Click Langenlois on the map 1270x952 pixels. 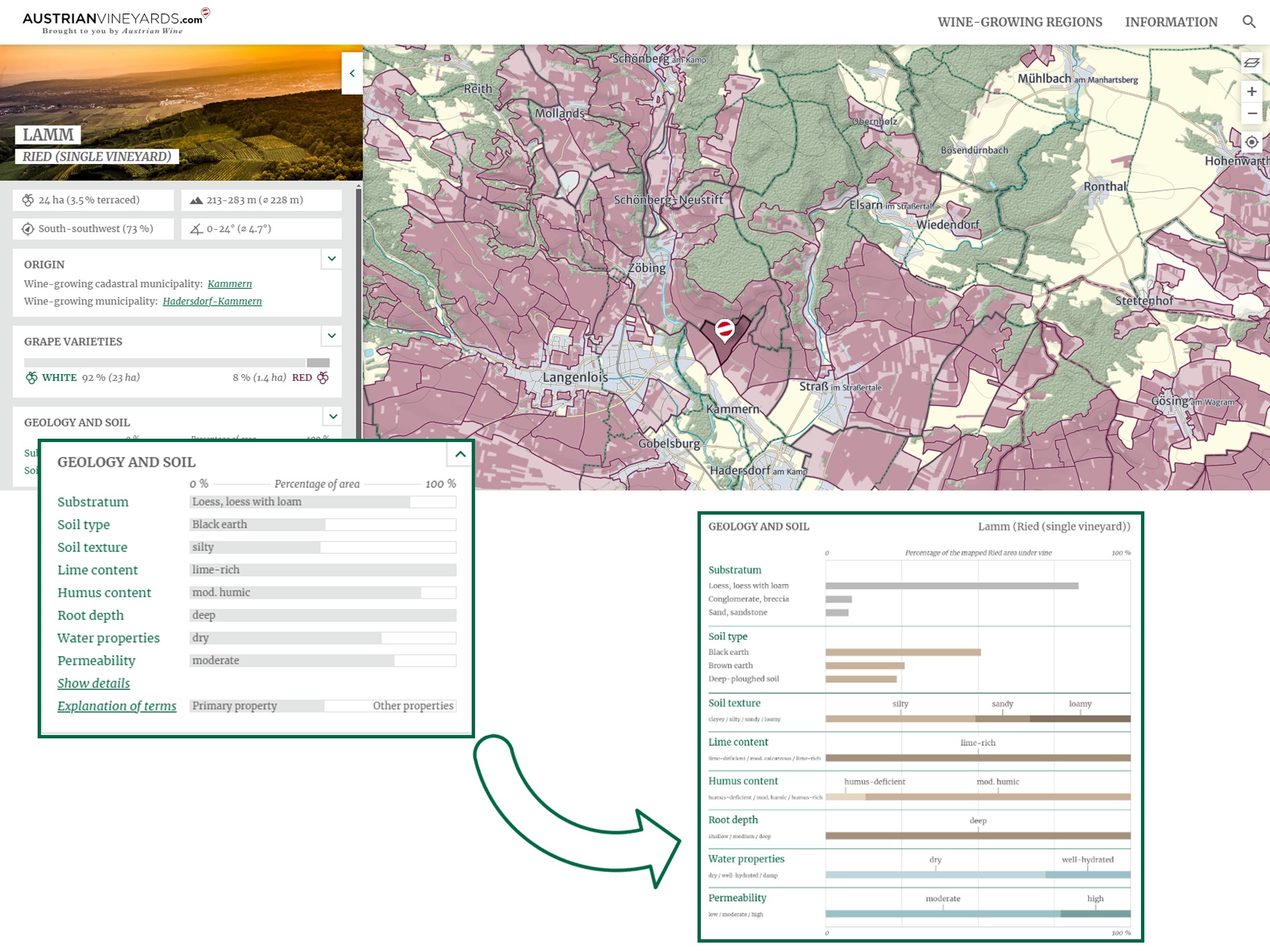(575, 377)
